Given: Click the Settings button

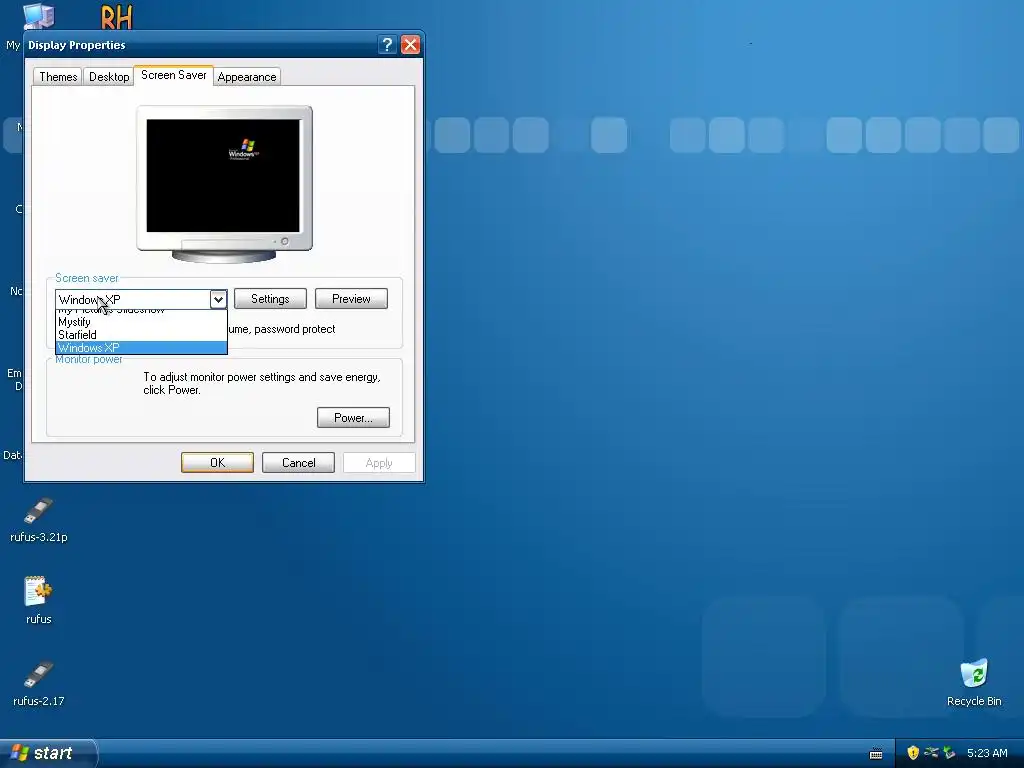Looking at the screenshot, I should click(270, 299).
